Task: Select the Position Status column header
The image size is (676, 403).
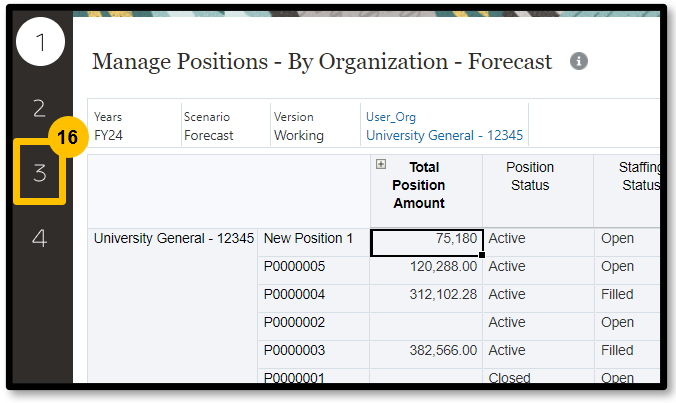Action: (529, 176)
